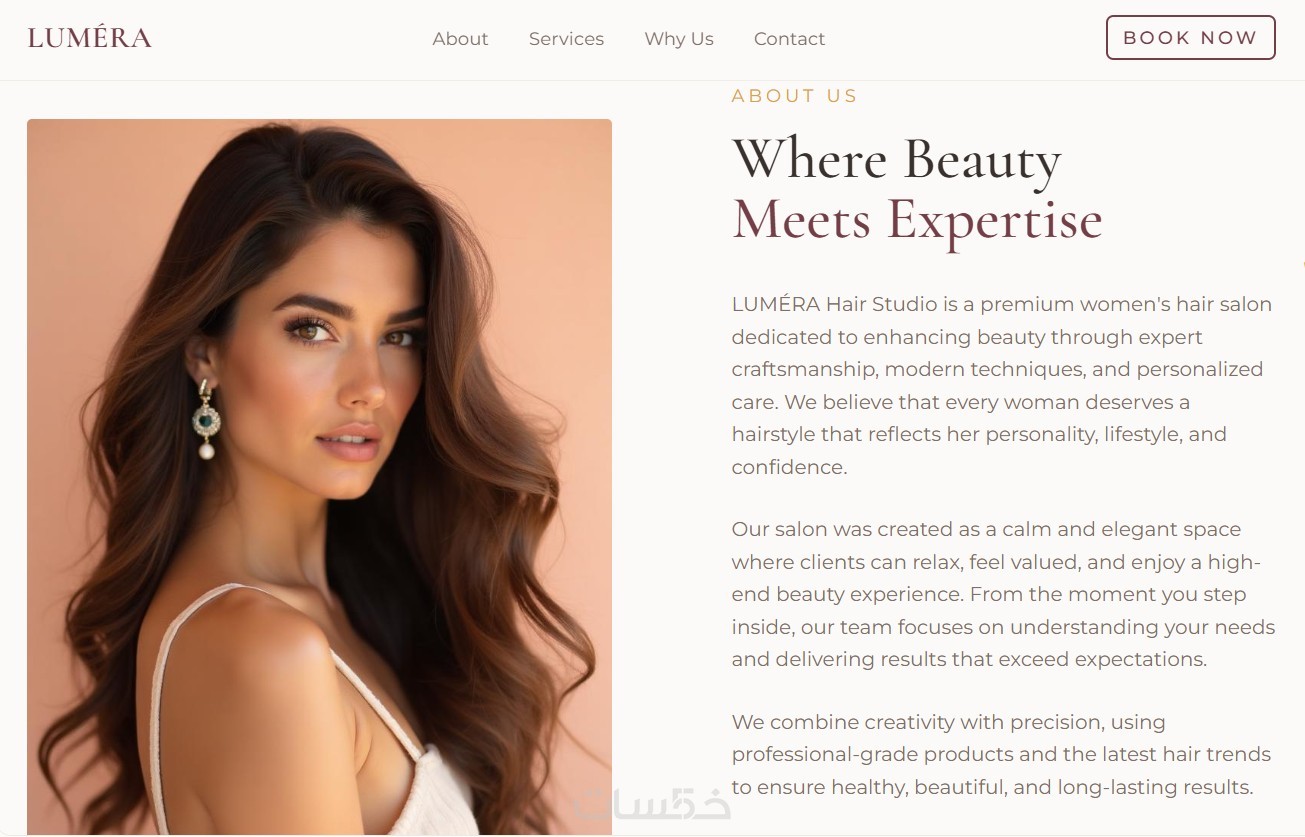Click the word 'confidence' ending the first paragraph
Viewport: 1305px width, 837px height.
786,467
